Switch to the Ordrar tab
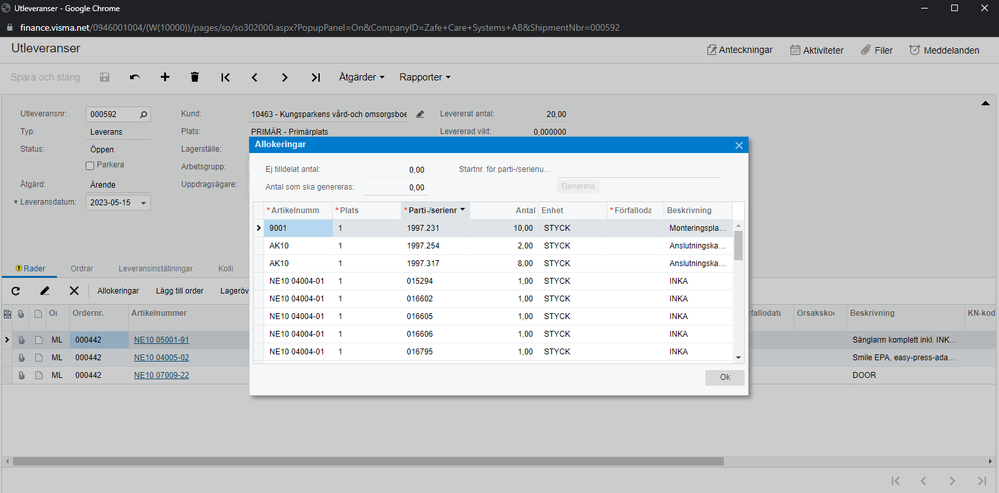Image resolution: width=999 pixels, height=493 pixels. [x=82, y=269]
